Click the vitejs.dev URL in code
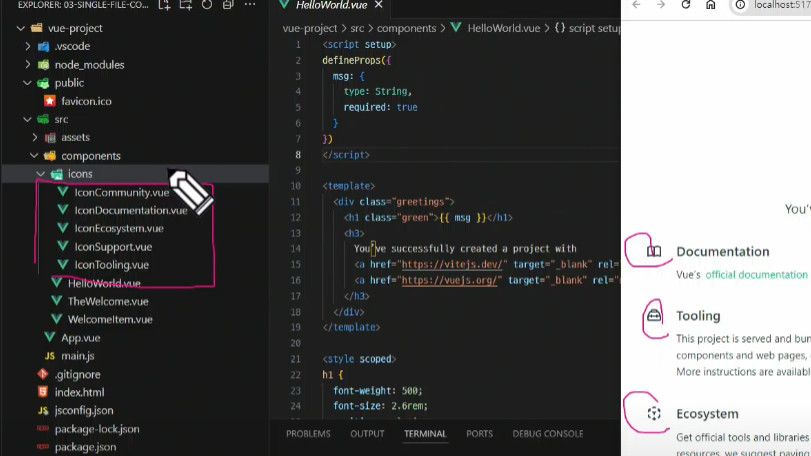This screenshot has width=811, height=456. click(x=452, y=265)
